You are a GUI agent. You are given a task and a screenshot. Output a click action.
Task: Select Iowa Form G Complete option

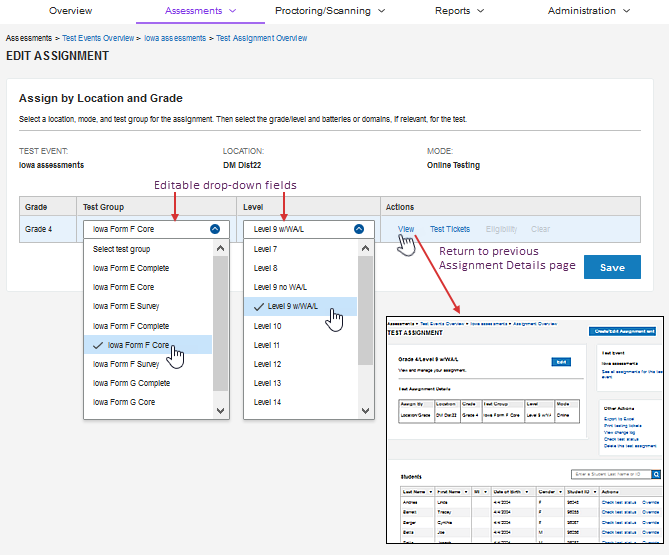point(148,383)
